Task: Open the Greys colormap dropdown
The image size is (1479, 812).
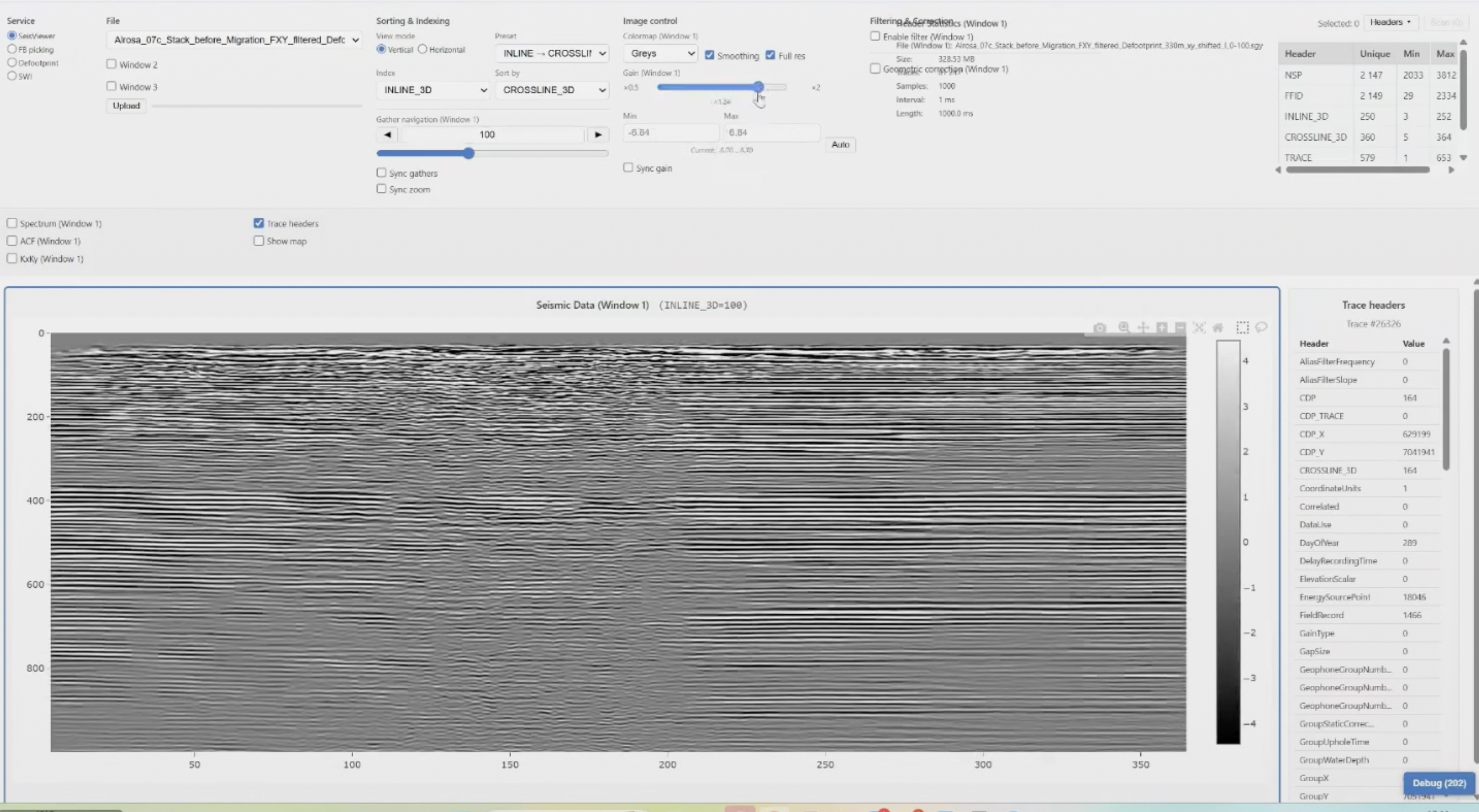Action: tap(660, 53)
